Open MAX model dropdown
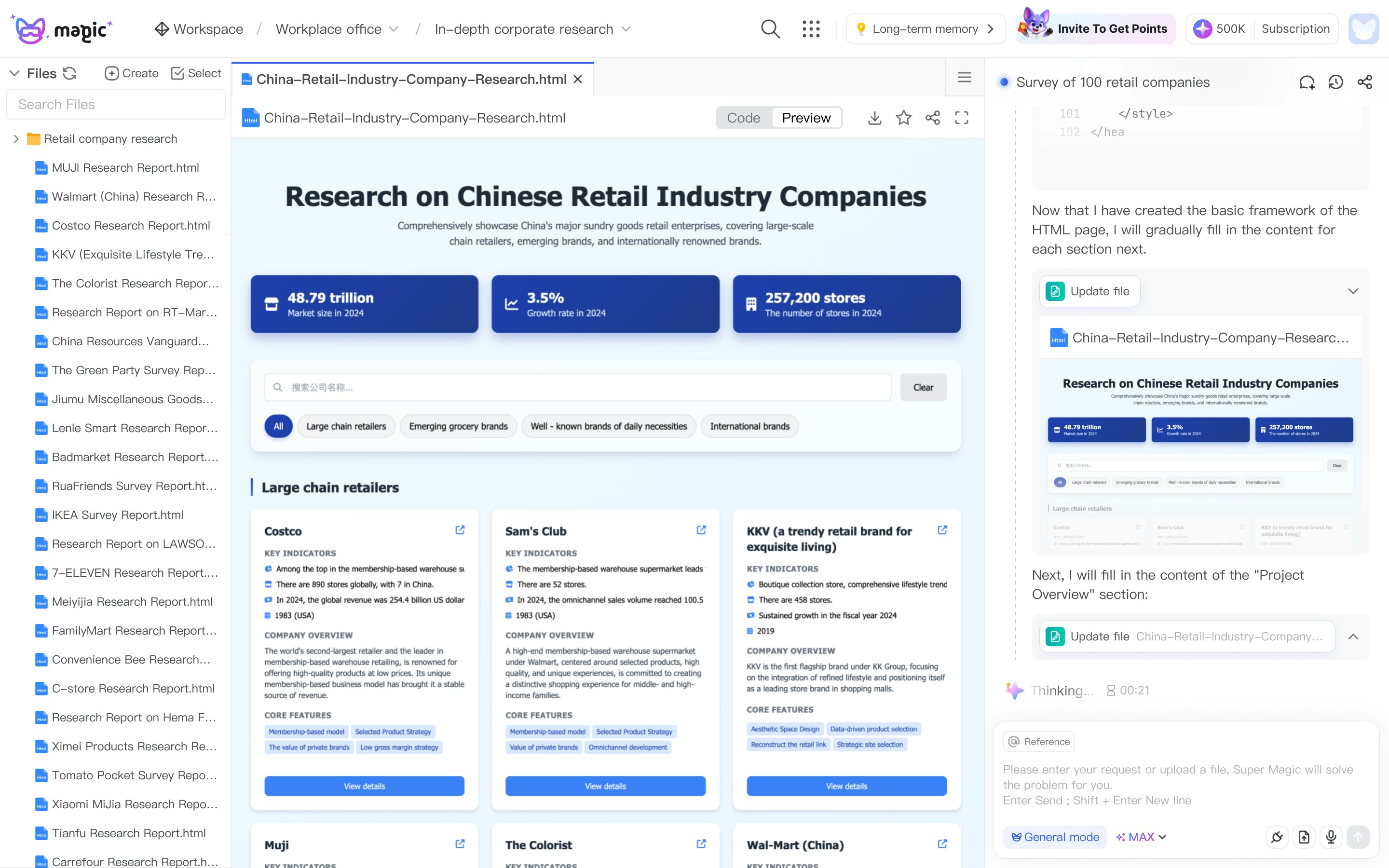 pyautogui.click(x=1141, y=837)
